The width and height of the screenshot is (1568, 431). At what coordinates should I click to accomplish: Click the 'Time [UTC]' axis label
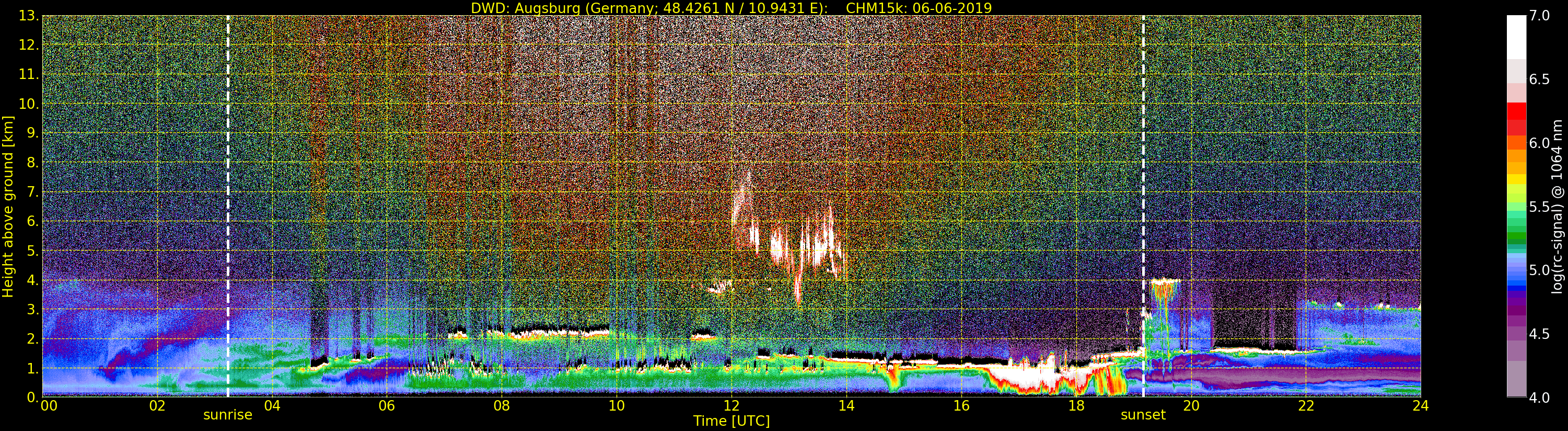pyautogui.click(x=731, y=421)
